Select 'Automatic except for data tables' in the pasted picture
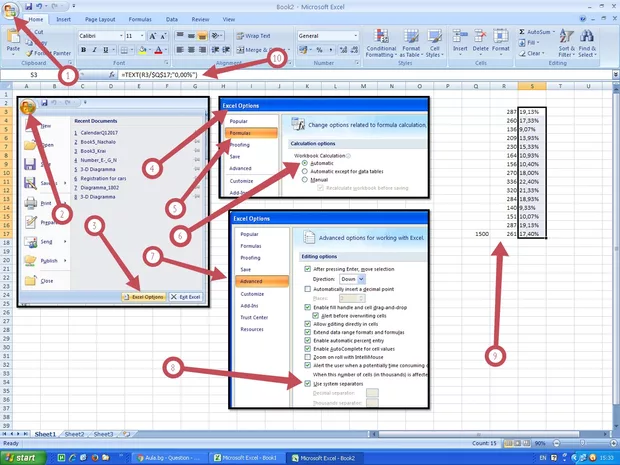Image resolution: width=620 pixels, height=465 pixels. pos(304,171)
